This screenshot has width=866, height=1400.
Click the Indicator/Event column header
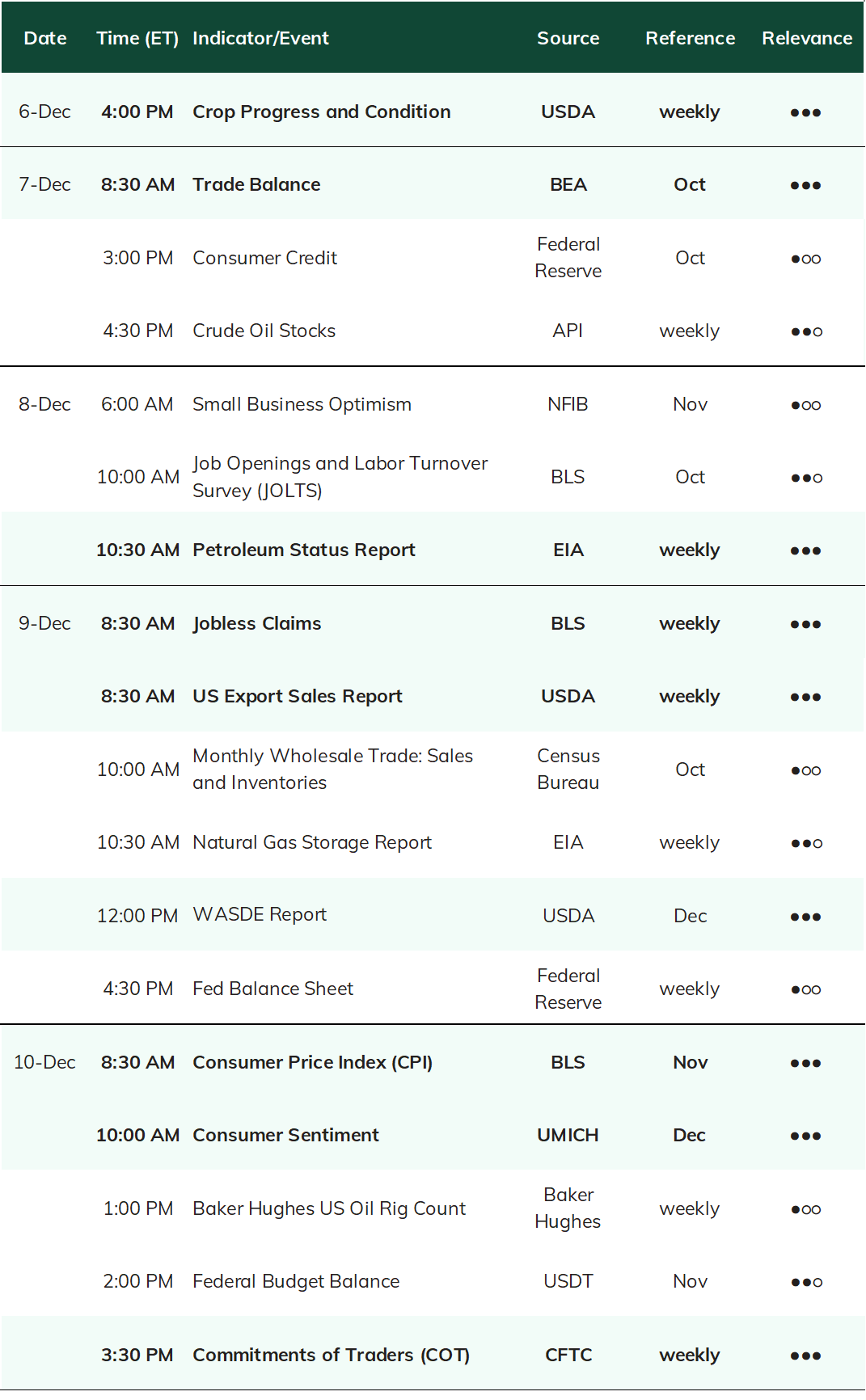pyautogui.click(x=260, y=38)
